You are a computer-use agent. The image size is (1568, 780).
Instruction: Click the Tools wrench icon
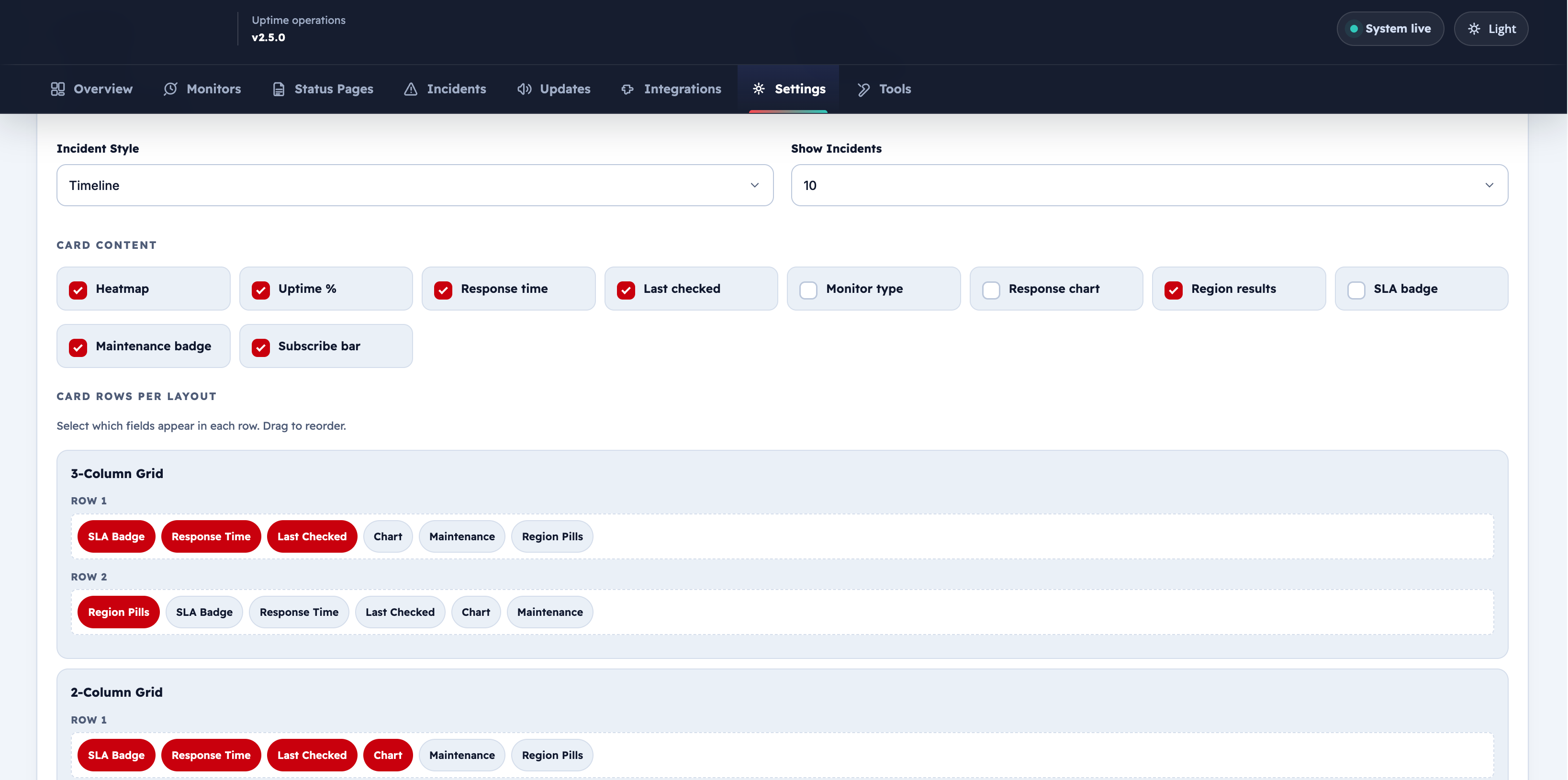tap(863, 89)
